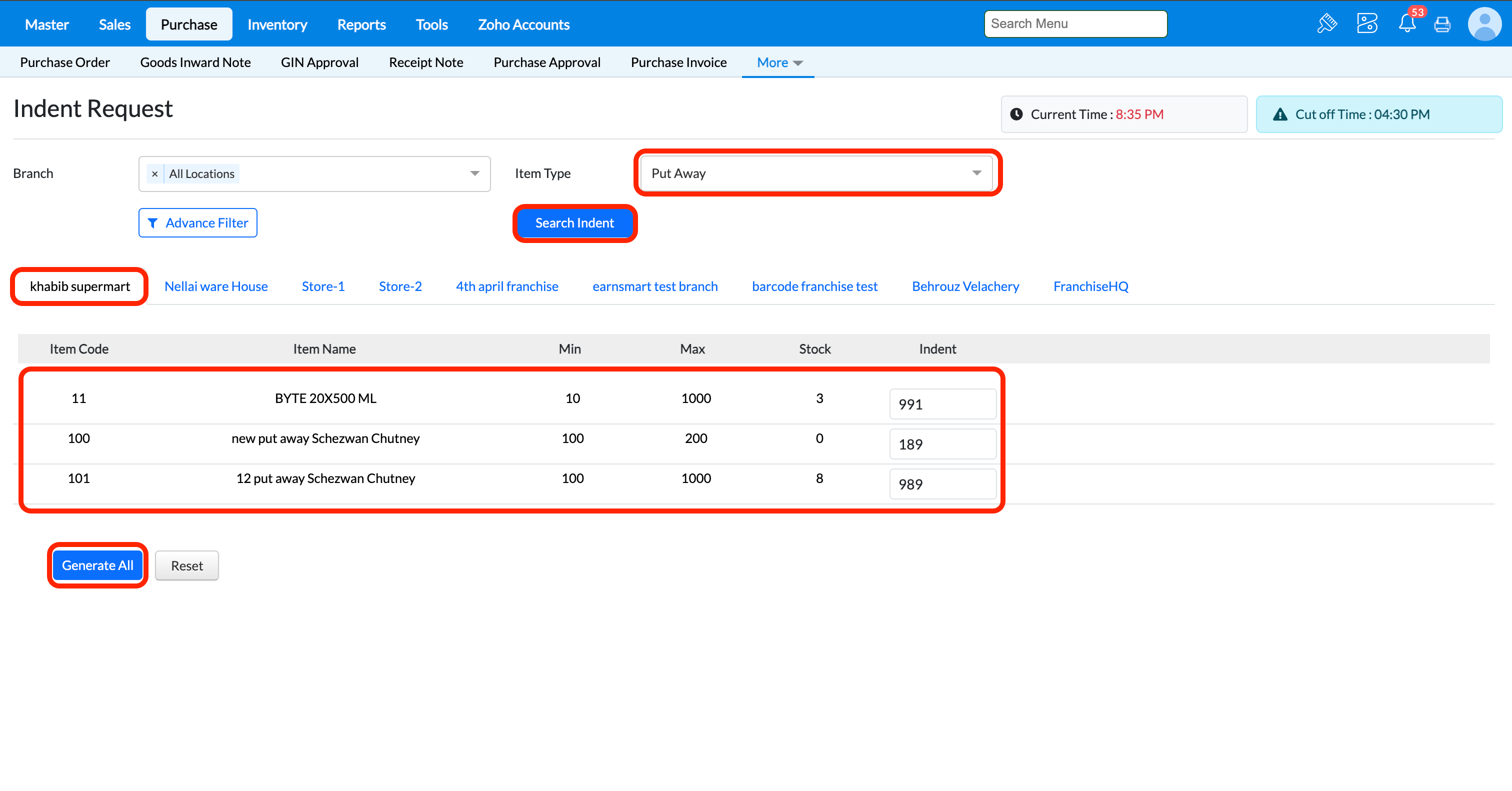Expand the More submenu dropdown

tap(779, 63)
